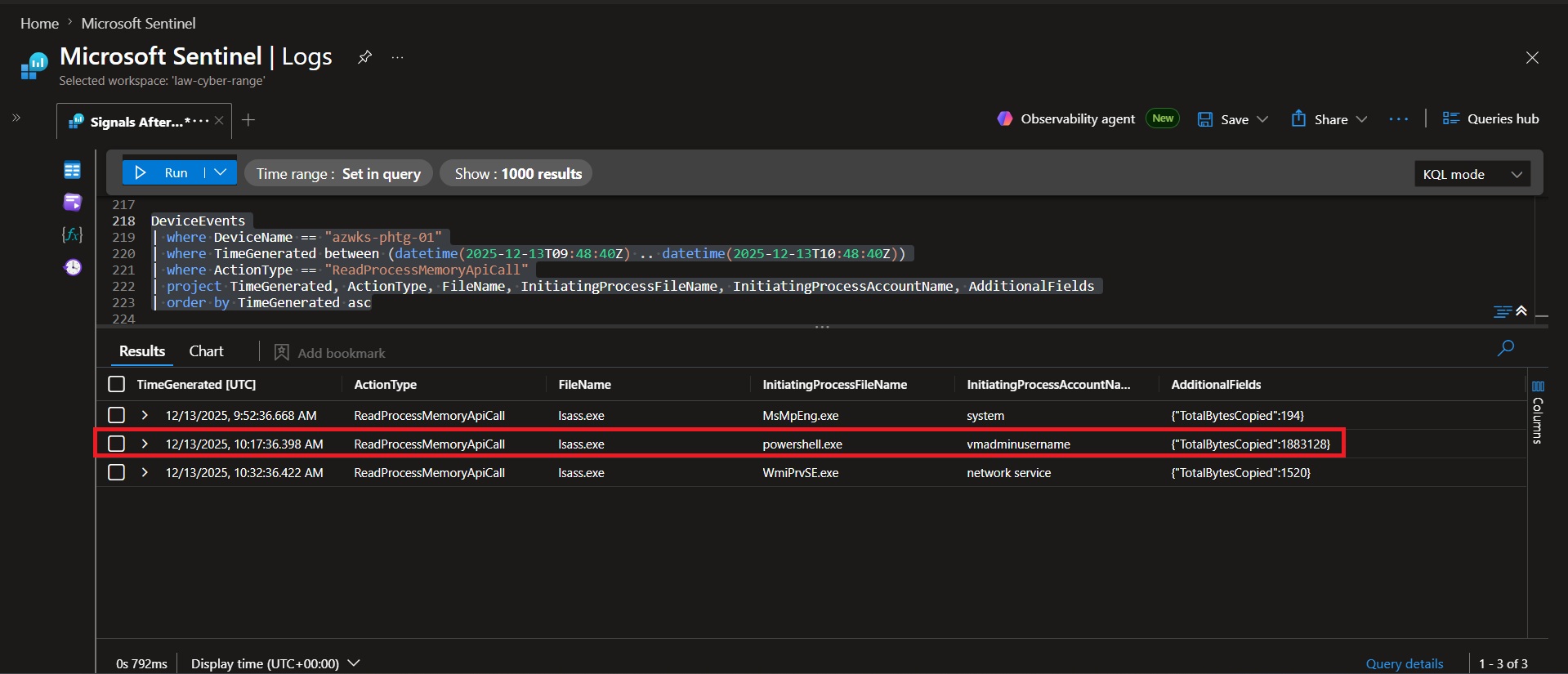Open the Queries hub

point(1490,118)
